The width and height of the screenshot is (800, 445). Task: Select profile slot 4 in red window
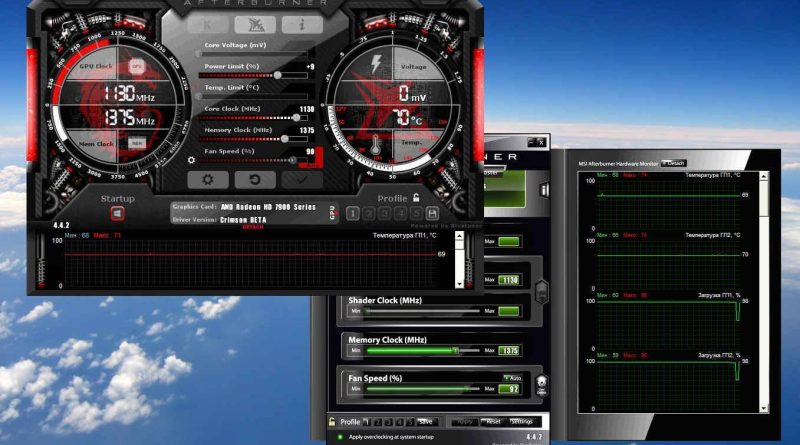click(401, 213)
